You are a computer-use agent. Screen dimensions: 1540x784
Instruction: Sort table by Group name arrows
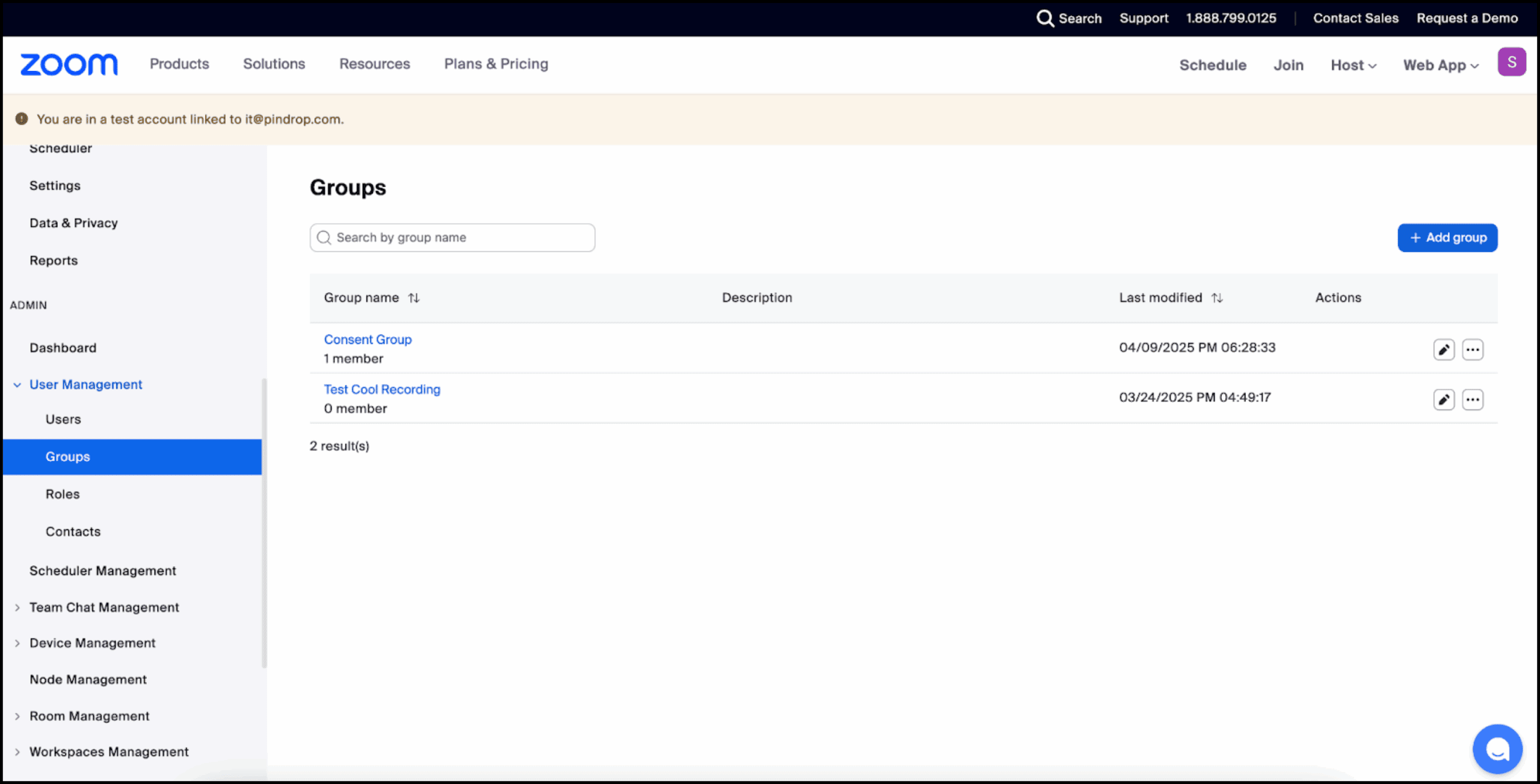click(x=414, y=298)
